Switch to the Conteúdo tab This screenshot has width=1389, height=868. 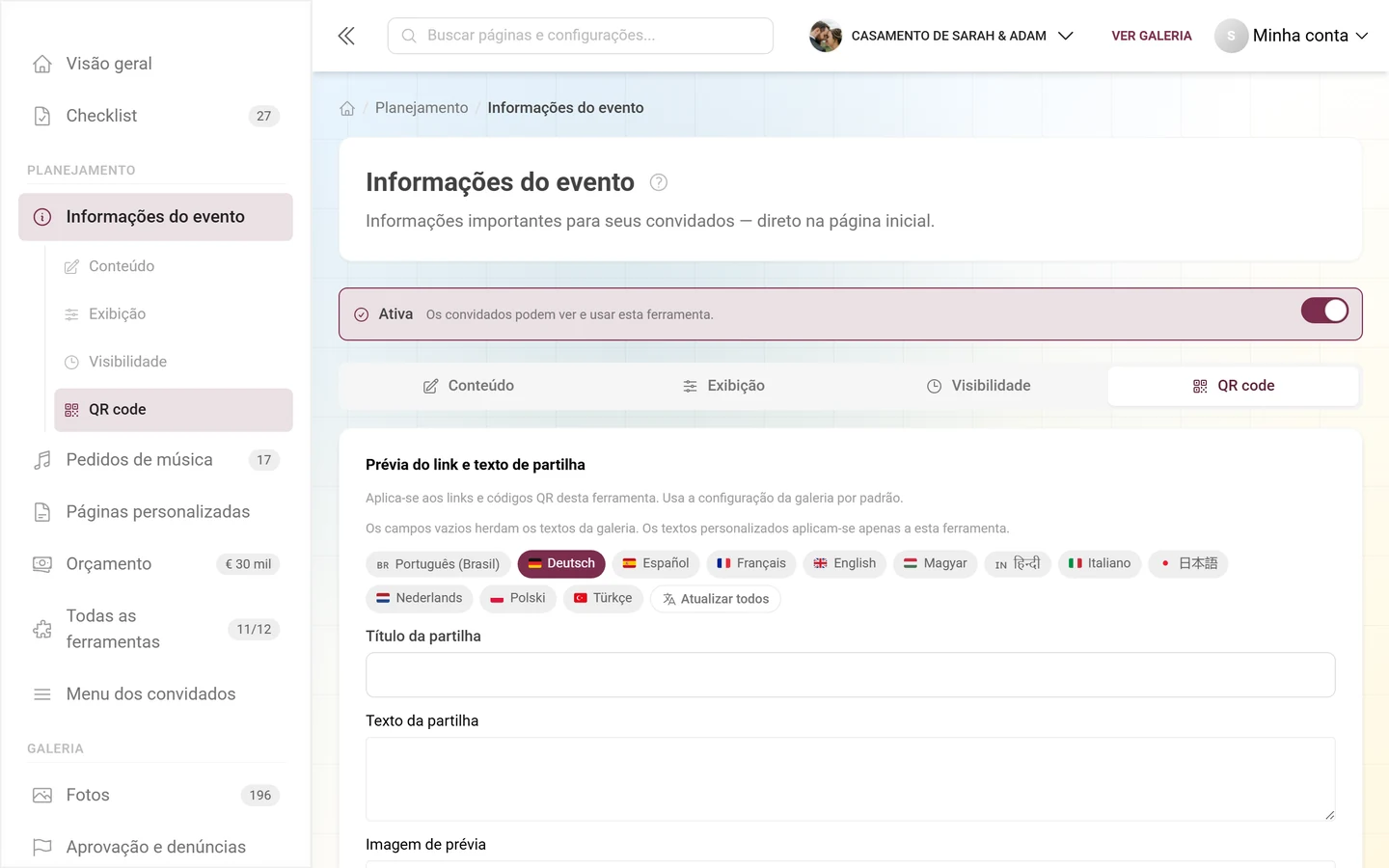(468, 386)
